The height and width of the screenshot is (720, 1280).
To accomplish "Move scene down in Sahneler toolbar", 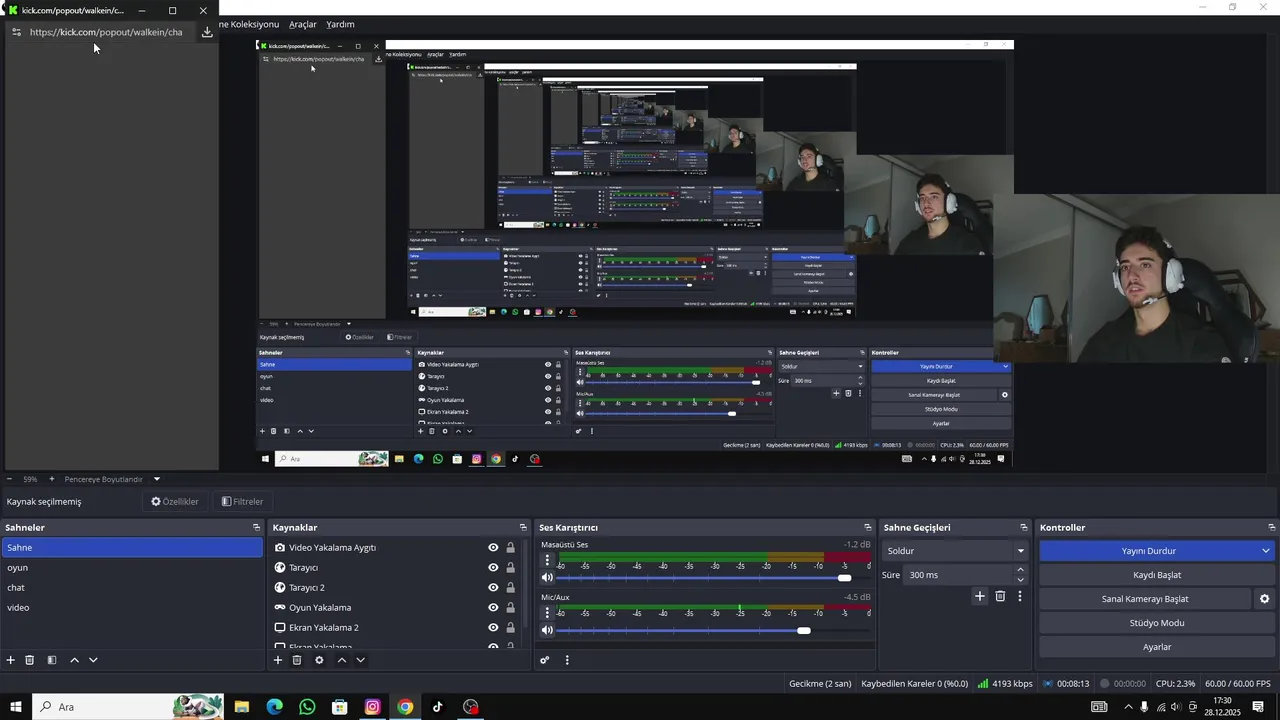I will point(93,660).
